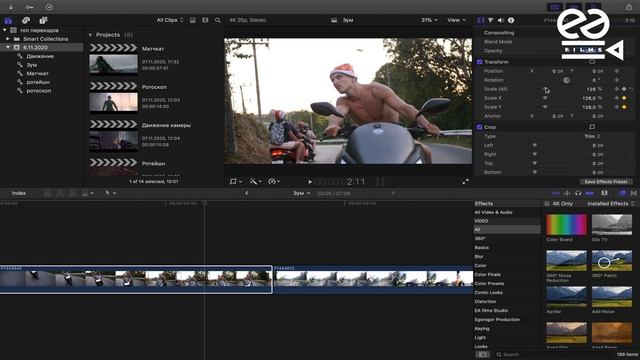Click the timeline snapping icon
This screenshot has width=640, height=360.
pyautogui.click(x=589, y=193)
